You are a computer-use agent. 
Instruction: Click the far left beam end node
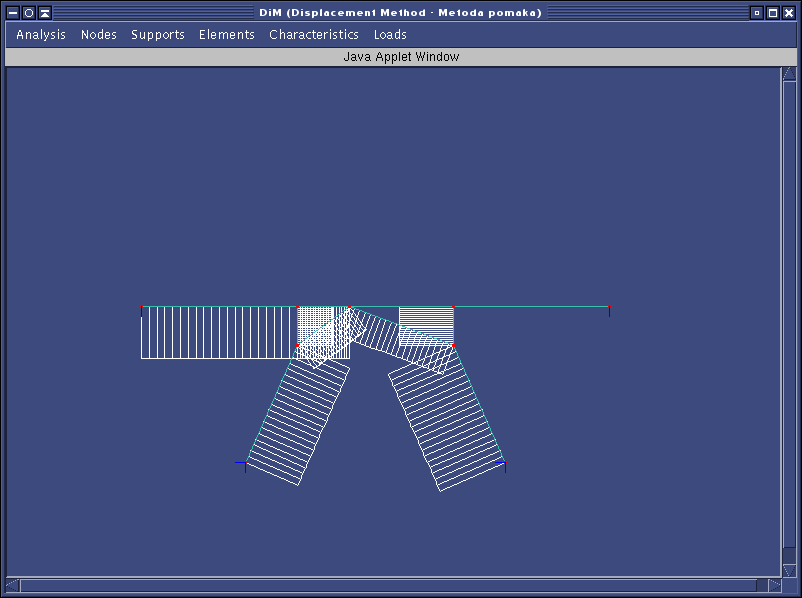[142, 307]
